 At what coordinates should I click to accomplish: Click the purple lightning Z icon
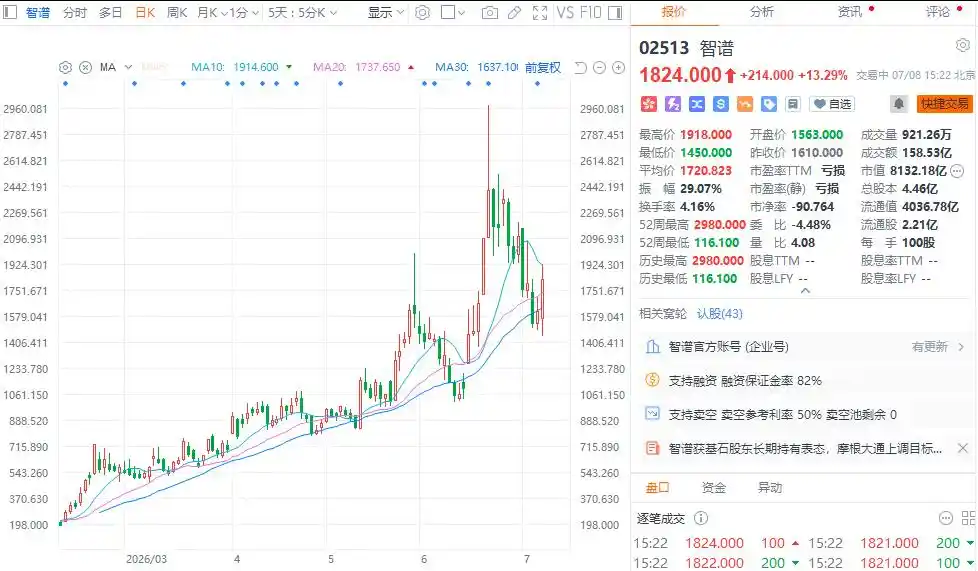coord(672,104)
